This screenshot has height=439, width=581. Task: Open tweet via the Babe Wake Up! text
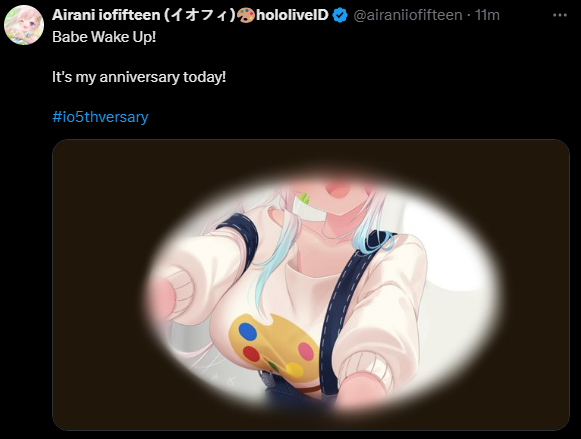104,37
